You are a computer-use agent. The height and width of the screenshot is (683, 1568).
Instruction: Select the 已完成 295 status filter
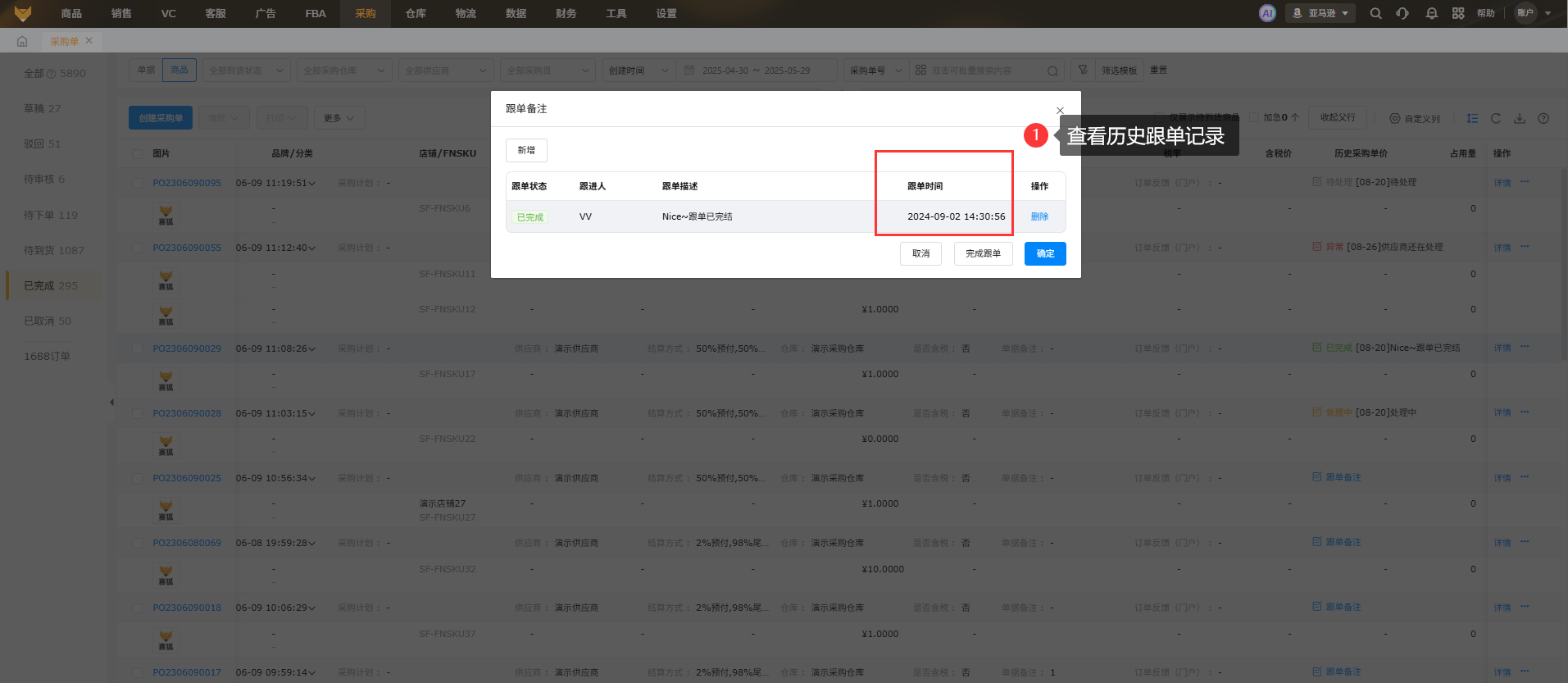(53, 285)
